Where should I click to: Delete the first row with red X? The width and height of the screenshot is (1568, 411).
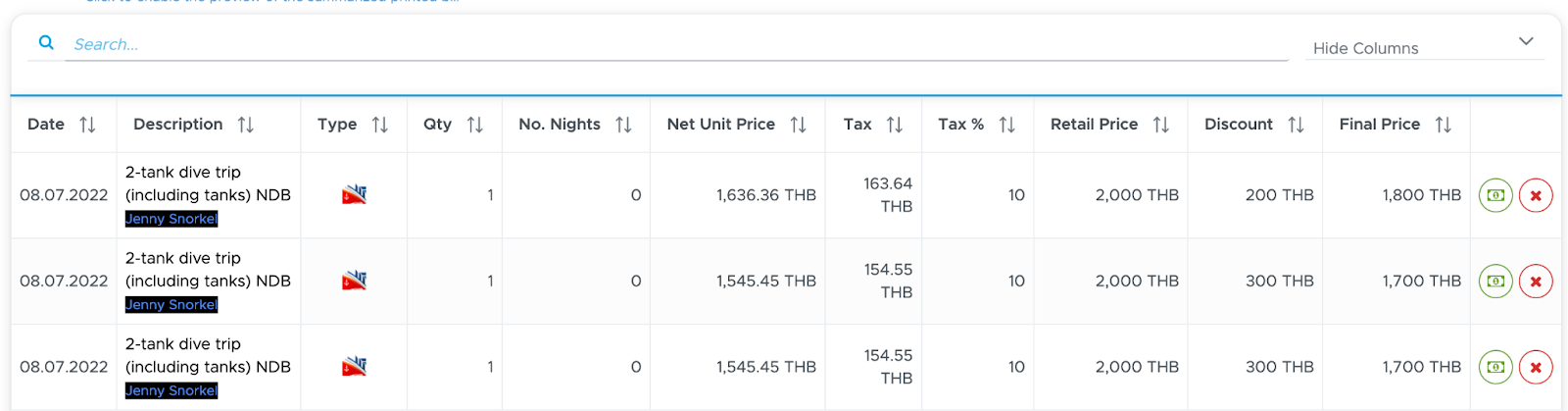pos(1536,195)
